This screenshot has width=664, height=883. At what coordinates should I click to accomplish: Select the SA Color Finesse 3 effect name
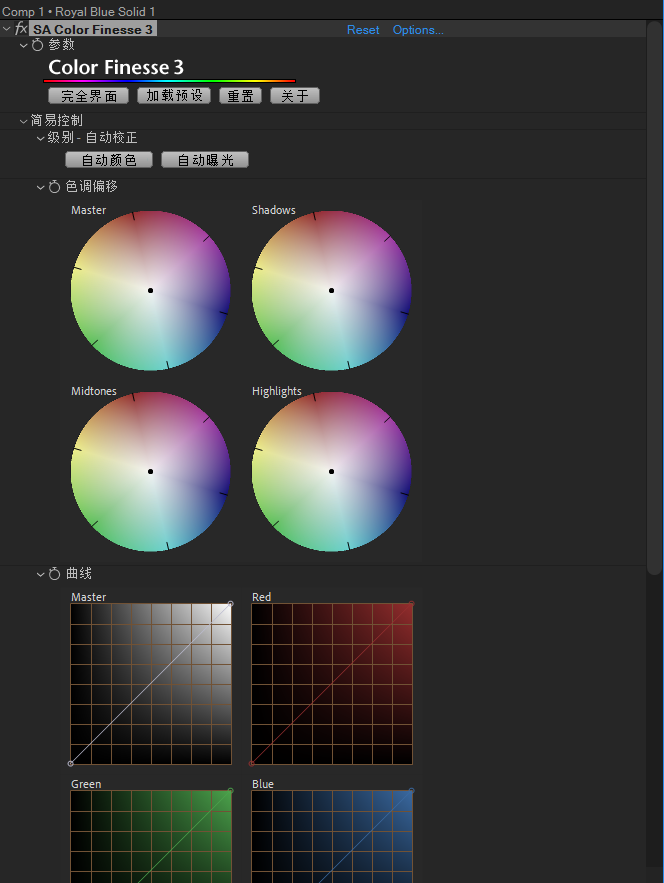click(x=93, y=29)
